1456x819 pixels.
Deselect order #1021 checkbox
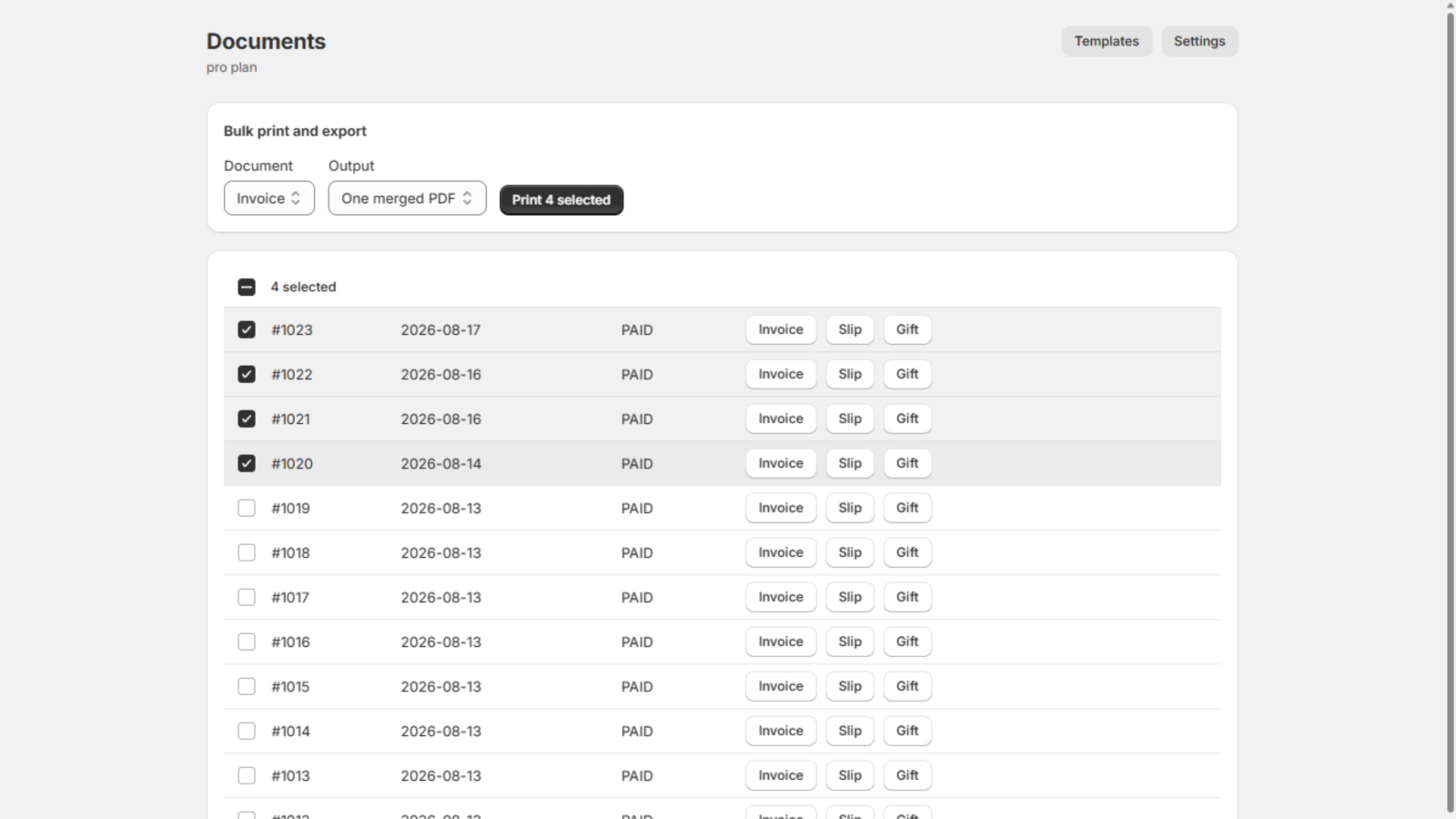[x=247, y=419]
